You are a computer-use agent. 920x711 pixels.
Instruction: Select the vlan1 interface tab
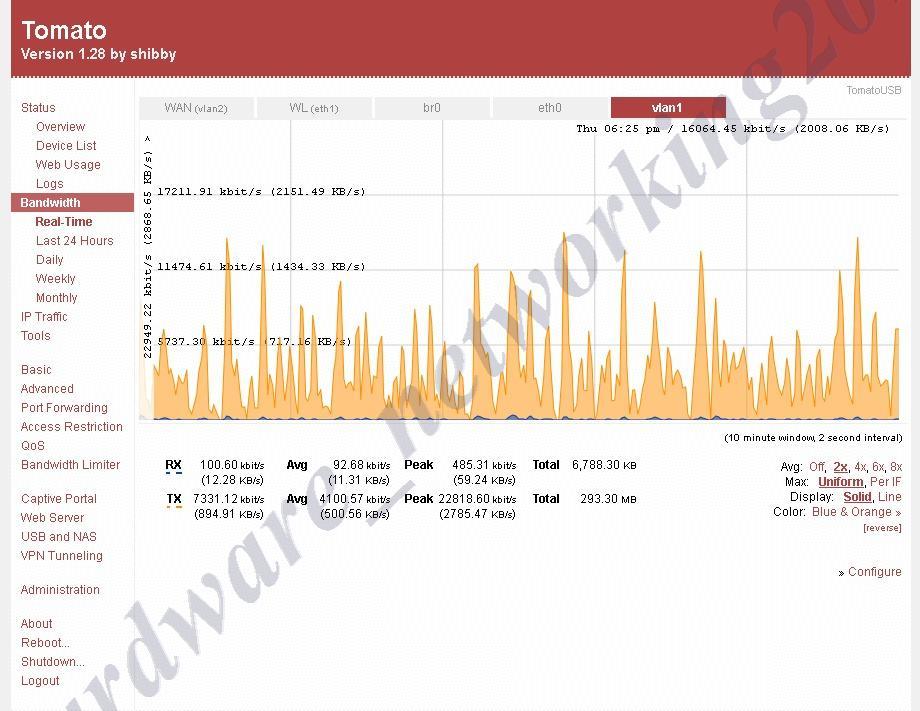(x=668, y=108)
